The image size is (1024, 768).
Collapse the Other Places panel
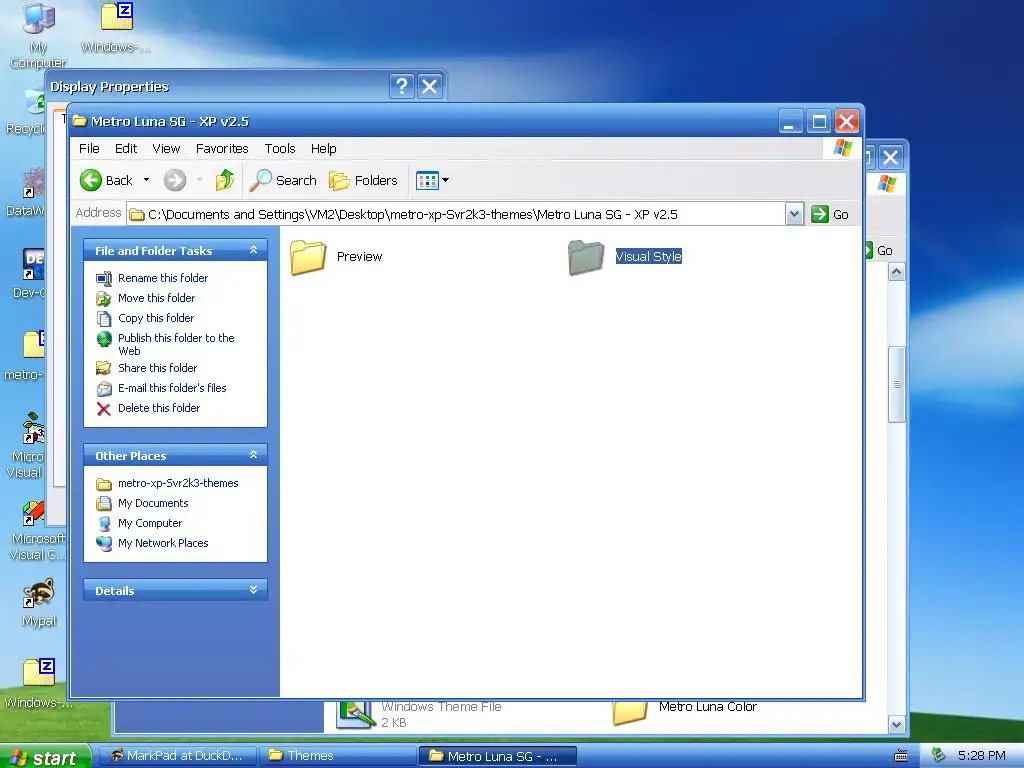[x=253, y=455]
